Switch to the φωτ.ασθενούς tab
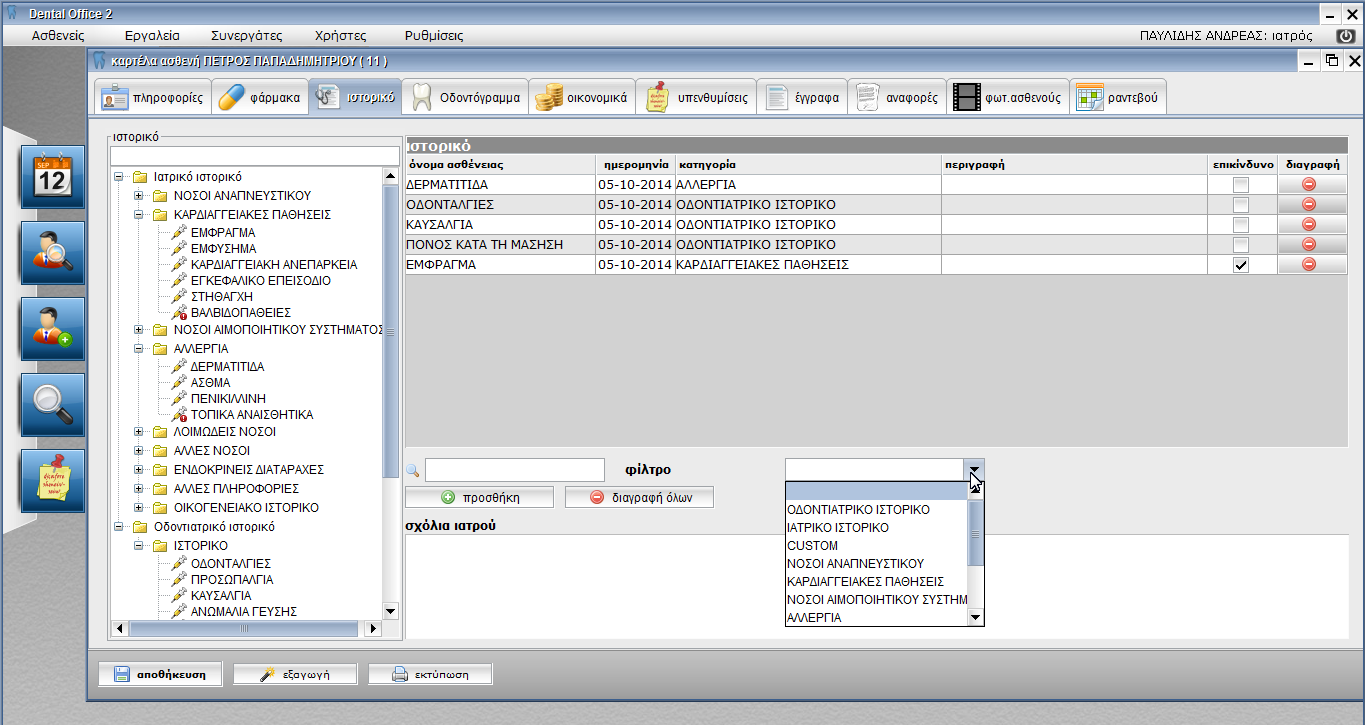Viewport: 1365px width, 725px height. point(1008,98)
